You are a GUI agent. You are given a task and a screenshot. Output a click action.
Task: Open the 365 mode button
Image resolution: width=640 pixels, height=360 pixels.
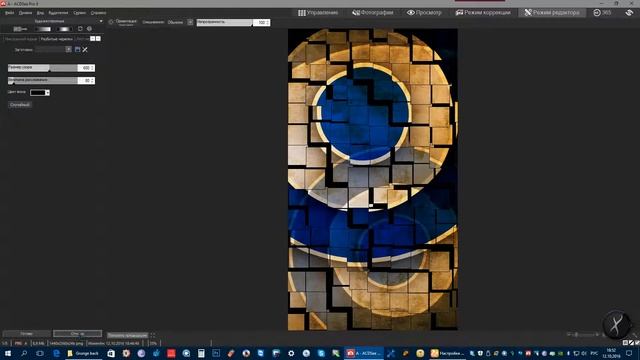[602, 13]
